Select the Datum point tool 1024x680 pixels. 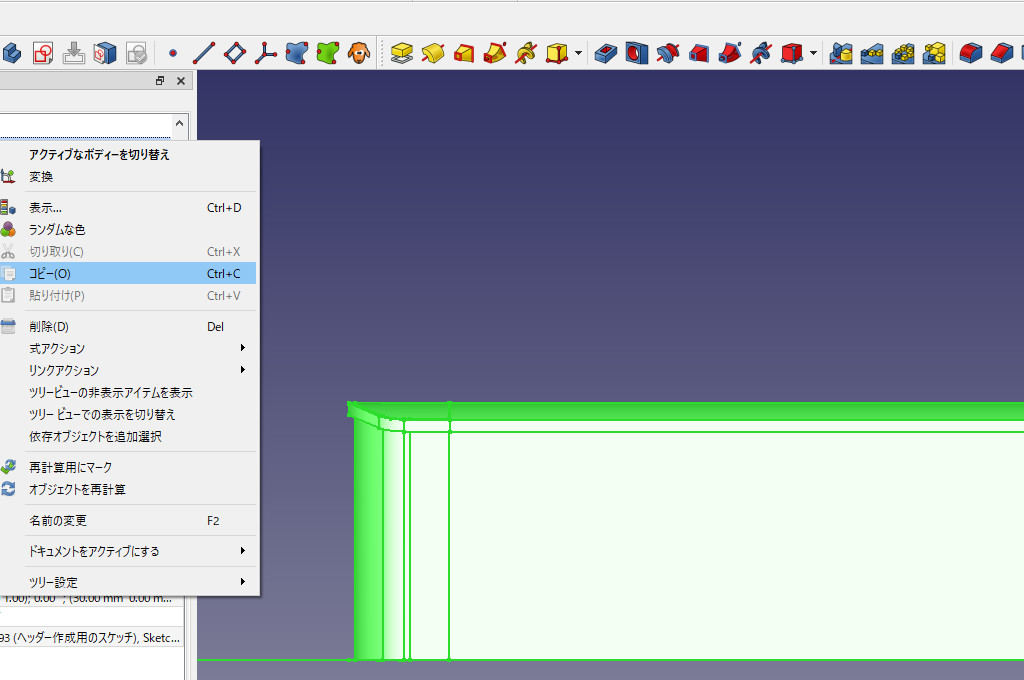tap(173, 52)
